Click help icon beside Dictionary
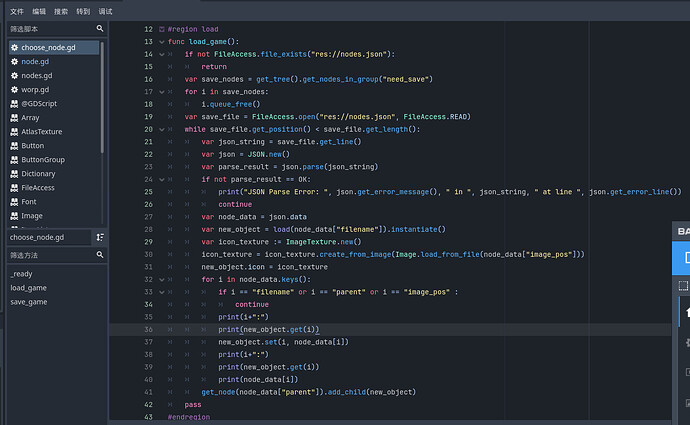The height and width of the screenshot is (425, 690). (x=15, y=174)
